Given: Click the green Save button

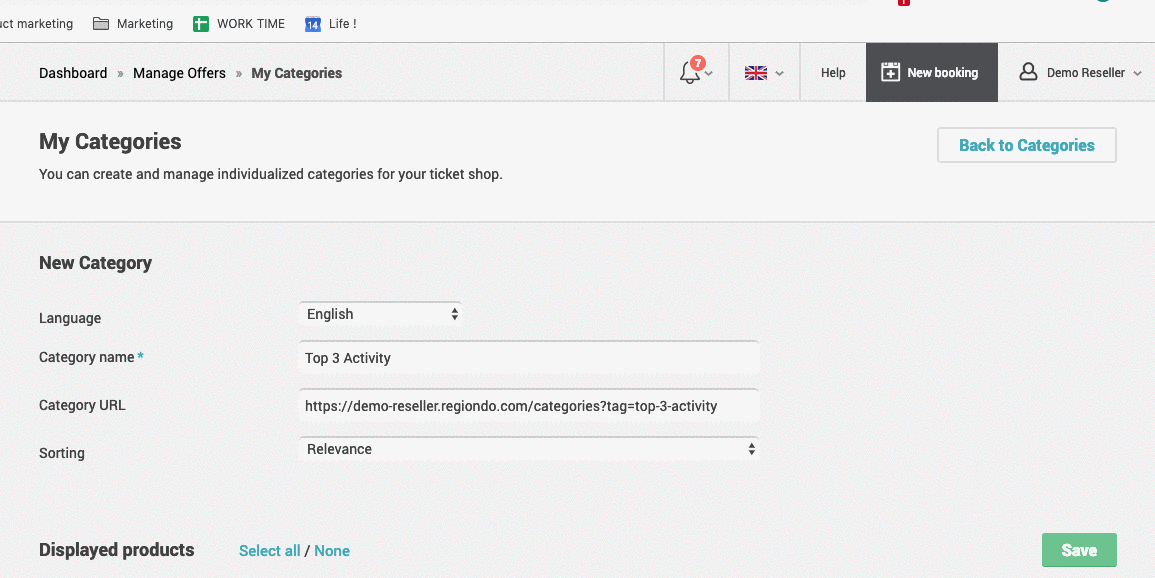Looking at the screenshot, I should click(1079, 550).
